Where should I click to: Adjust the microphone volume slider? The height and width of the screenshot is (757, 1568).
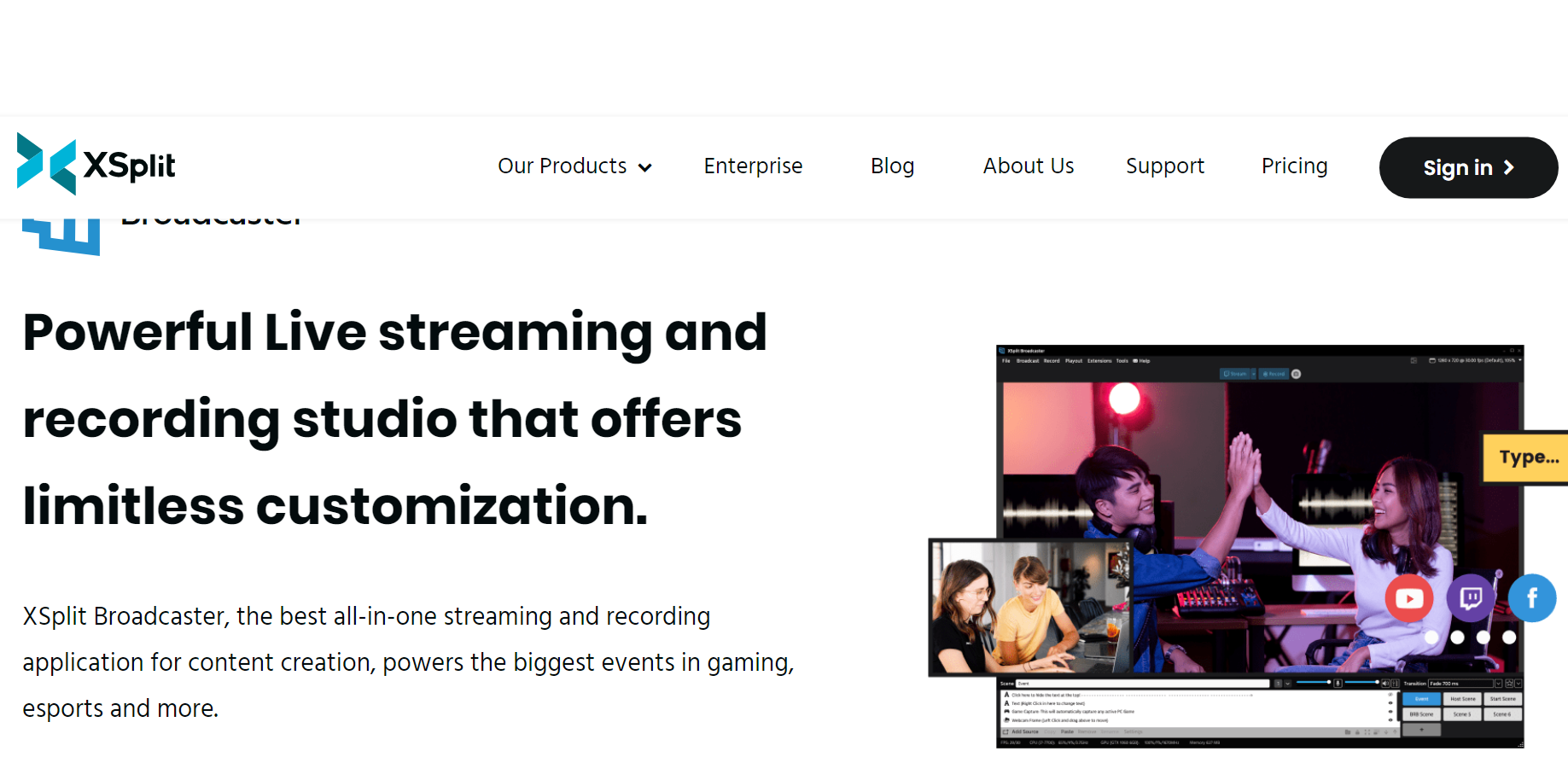[x=1313, y=682]
